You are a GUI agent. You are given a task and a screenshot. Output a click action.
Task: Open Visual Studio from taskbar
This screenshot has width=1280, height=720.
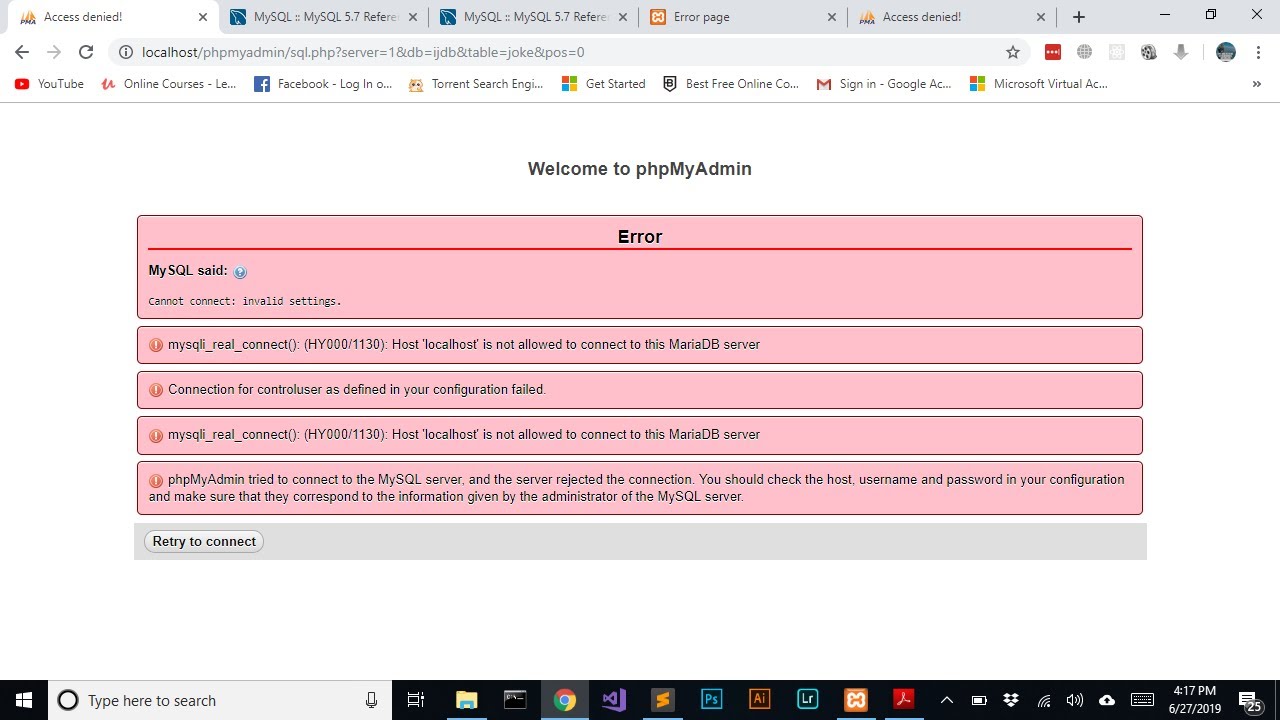(x=613, y=700)
